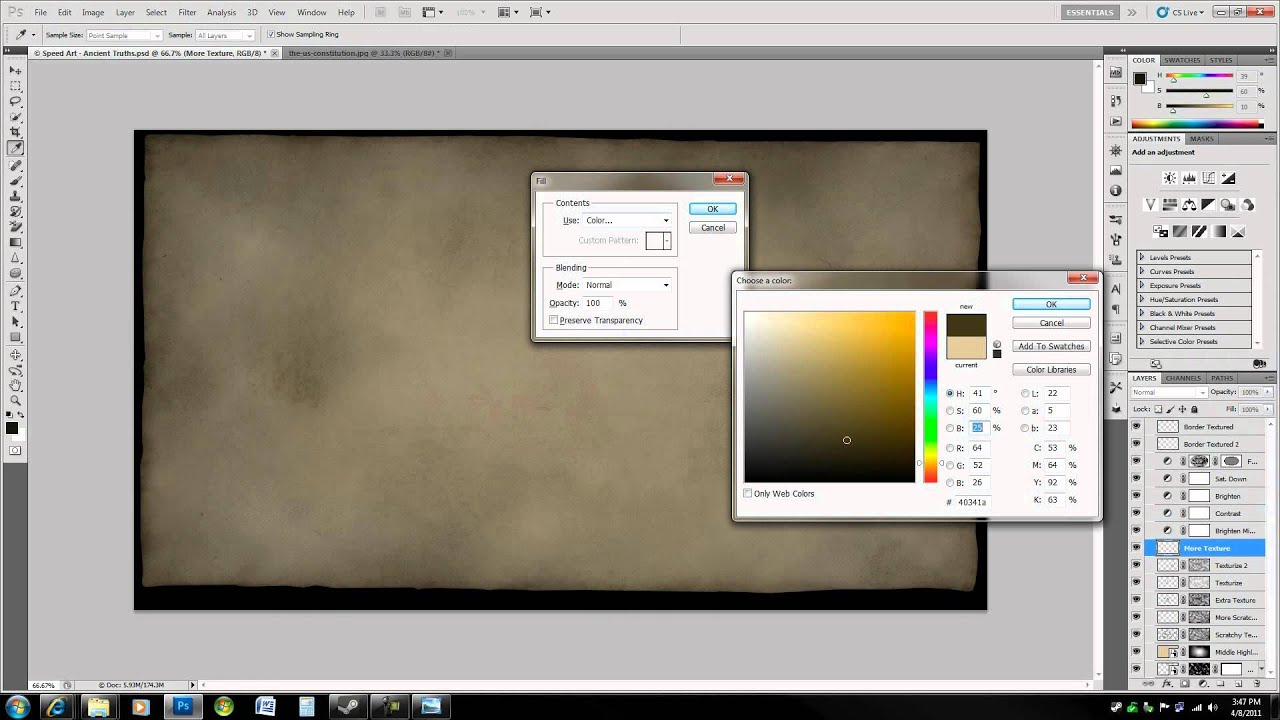Expand Levels Presets list
This screenshot has width=1280, height=720.
1142,258
